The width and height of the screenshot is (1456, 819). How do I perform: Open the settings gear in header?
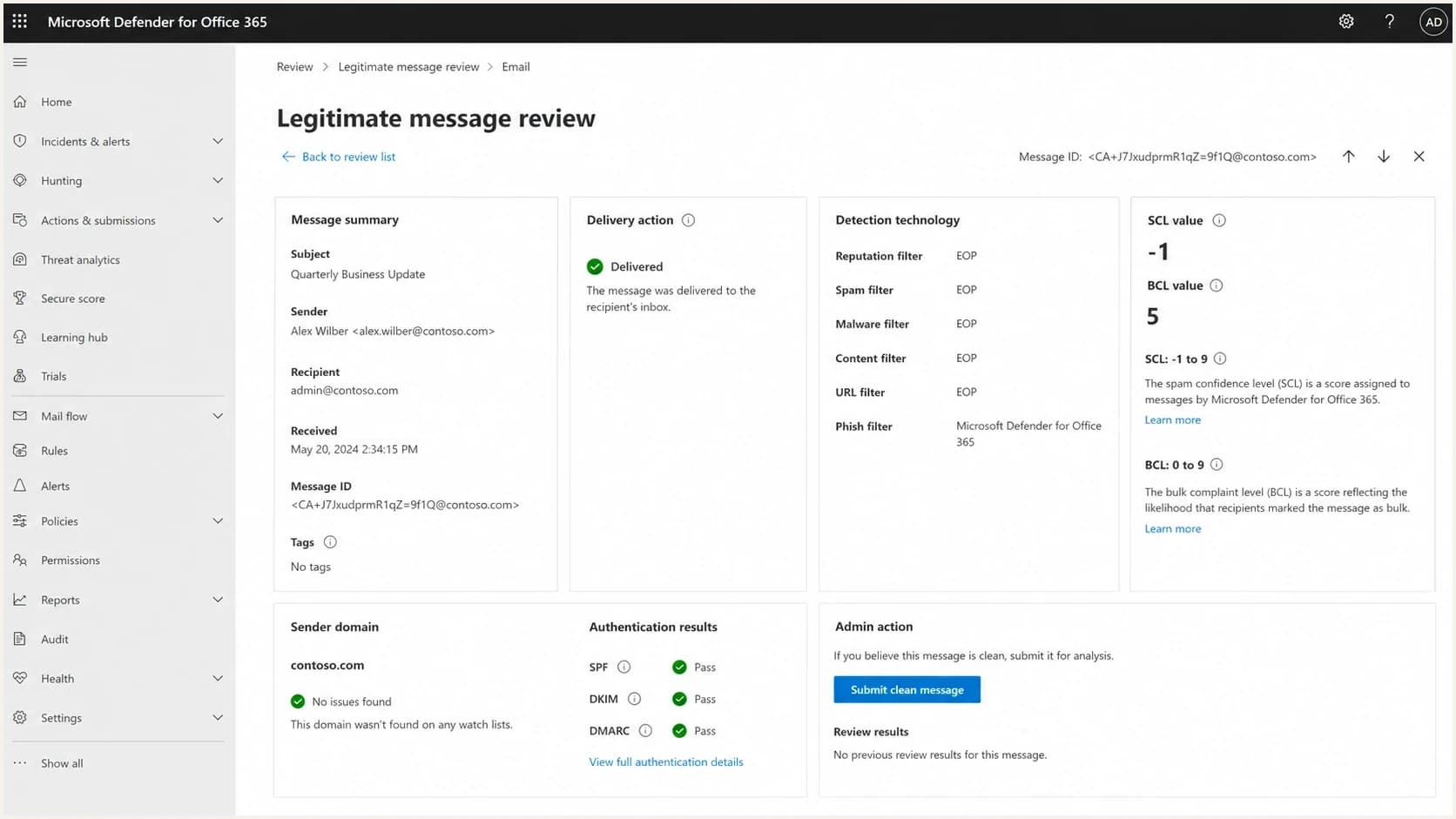point(1346,22)
